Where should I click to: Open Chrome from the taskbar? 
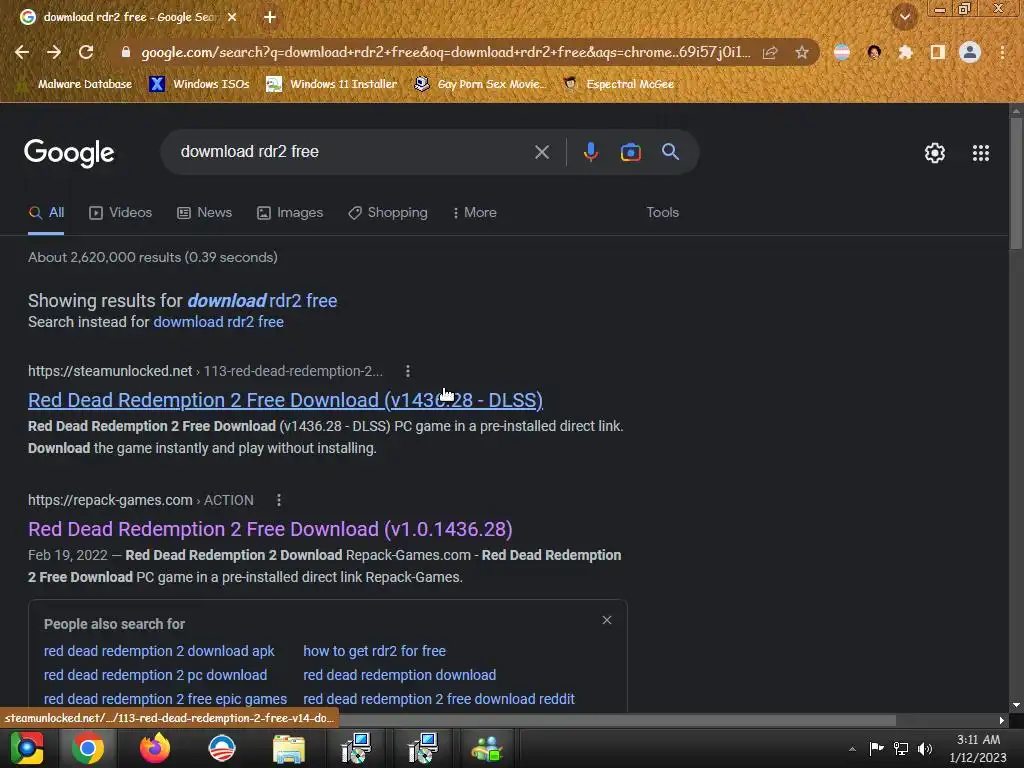point(88,748)
